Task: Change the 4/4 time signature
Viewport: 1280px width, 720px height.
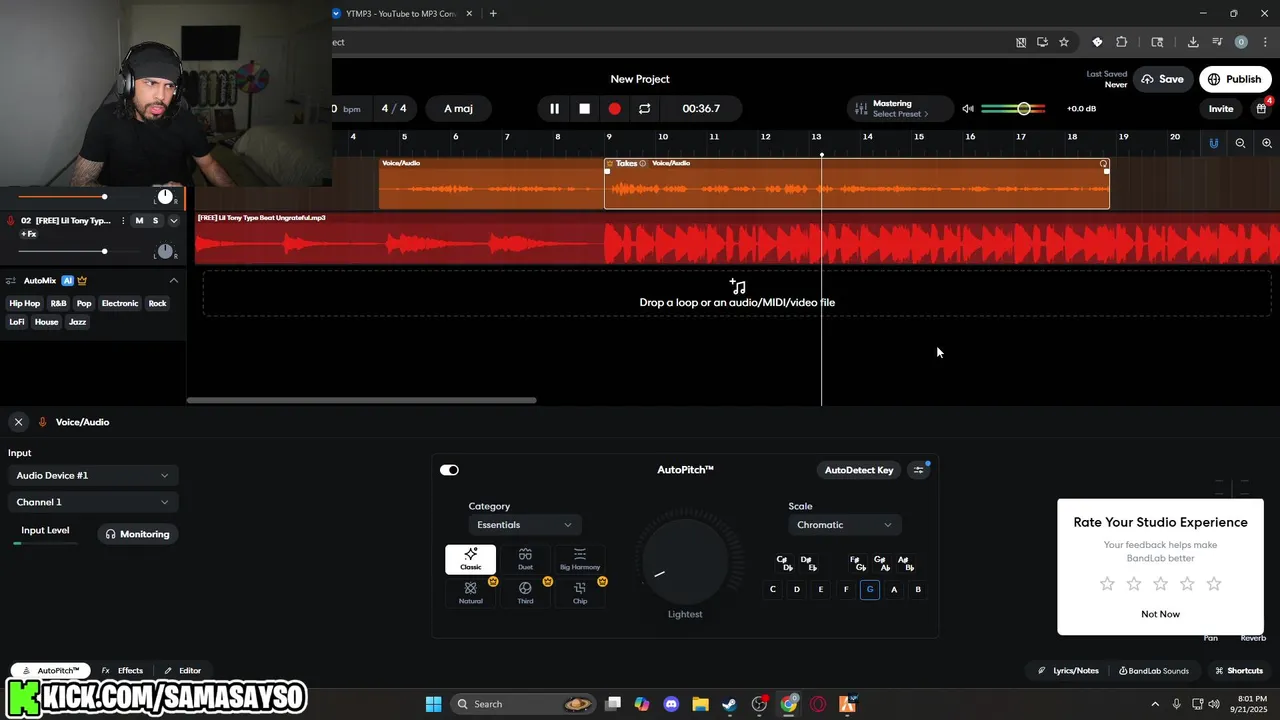Action: tap(395, 109)
